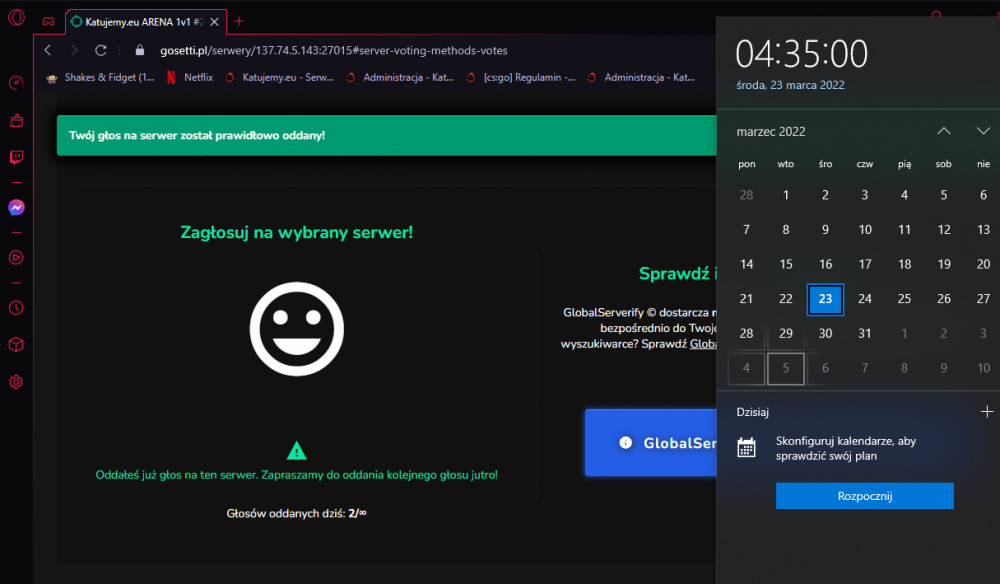Open a new tab with plus button
Screen dimensions: 1000x584
coord(239,21)
